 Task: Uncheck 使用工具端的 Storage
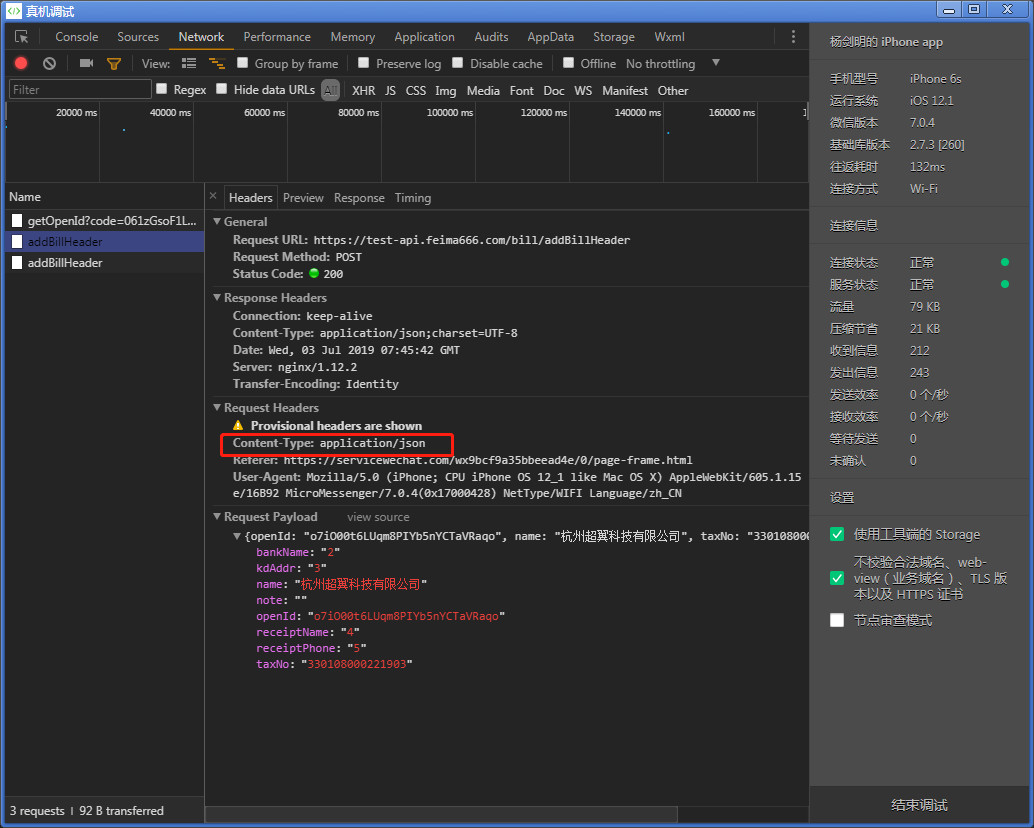coord(837,534)
